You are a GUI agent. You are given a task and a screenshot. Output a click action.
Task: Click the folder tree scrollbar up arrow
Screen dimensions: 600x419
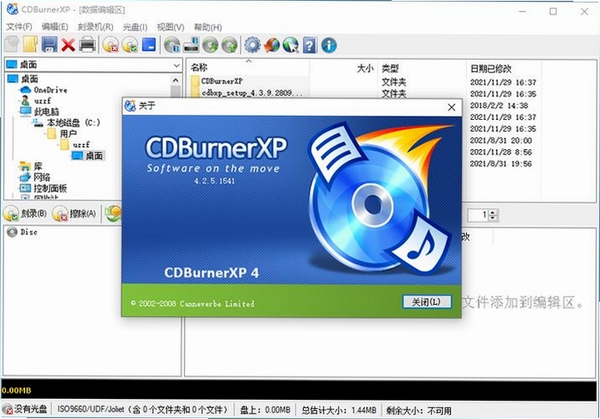pyautogui.click(x=175, y=80)
